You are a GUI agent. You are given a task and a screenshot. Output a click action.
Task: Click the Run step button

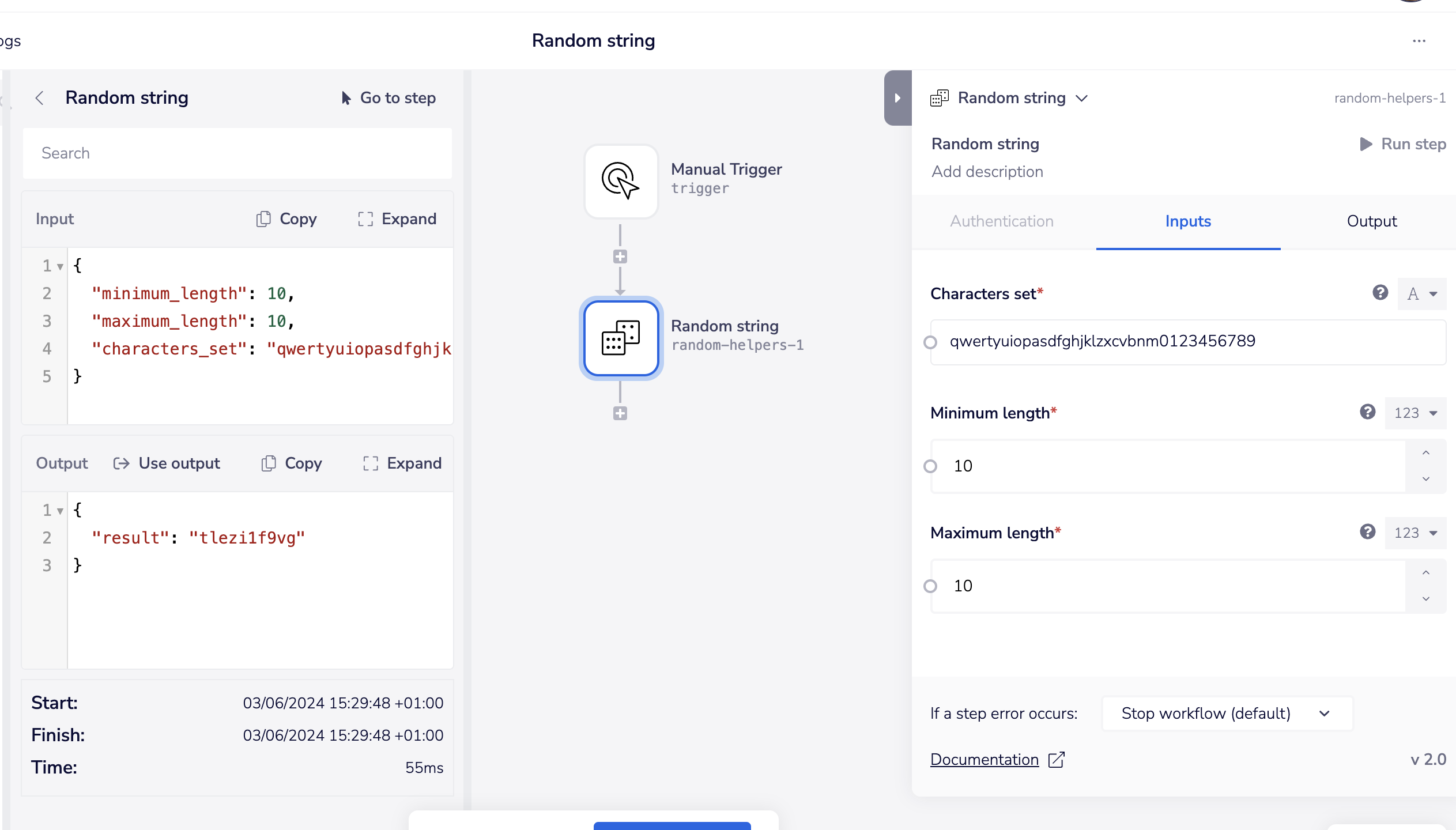[1402, 144]
